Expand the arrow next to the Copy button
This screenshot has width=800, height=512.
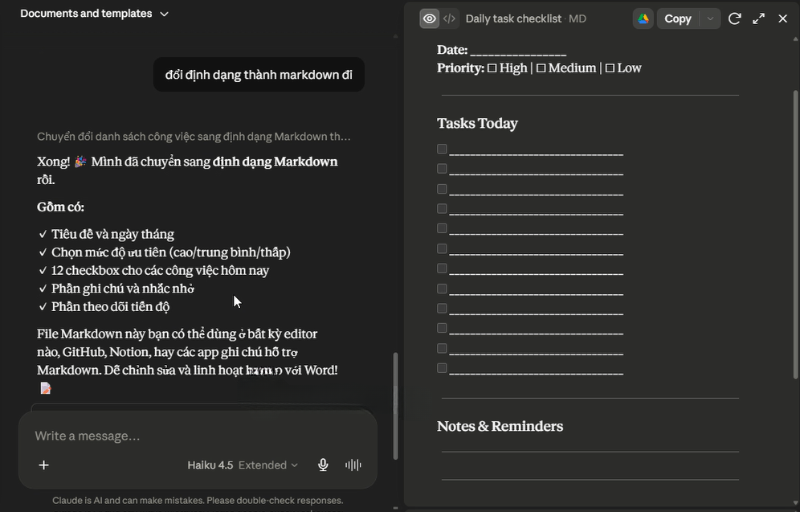point(710,19)
